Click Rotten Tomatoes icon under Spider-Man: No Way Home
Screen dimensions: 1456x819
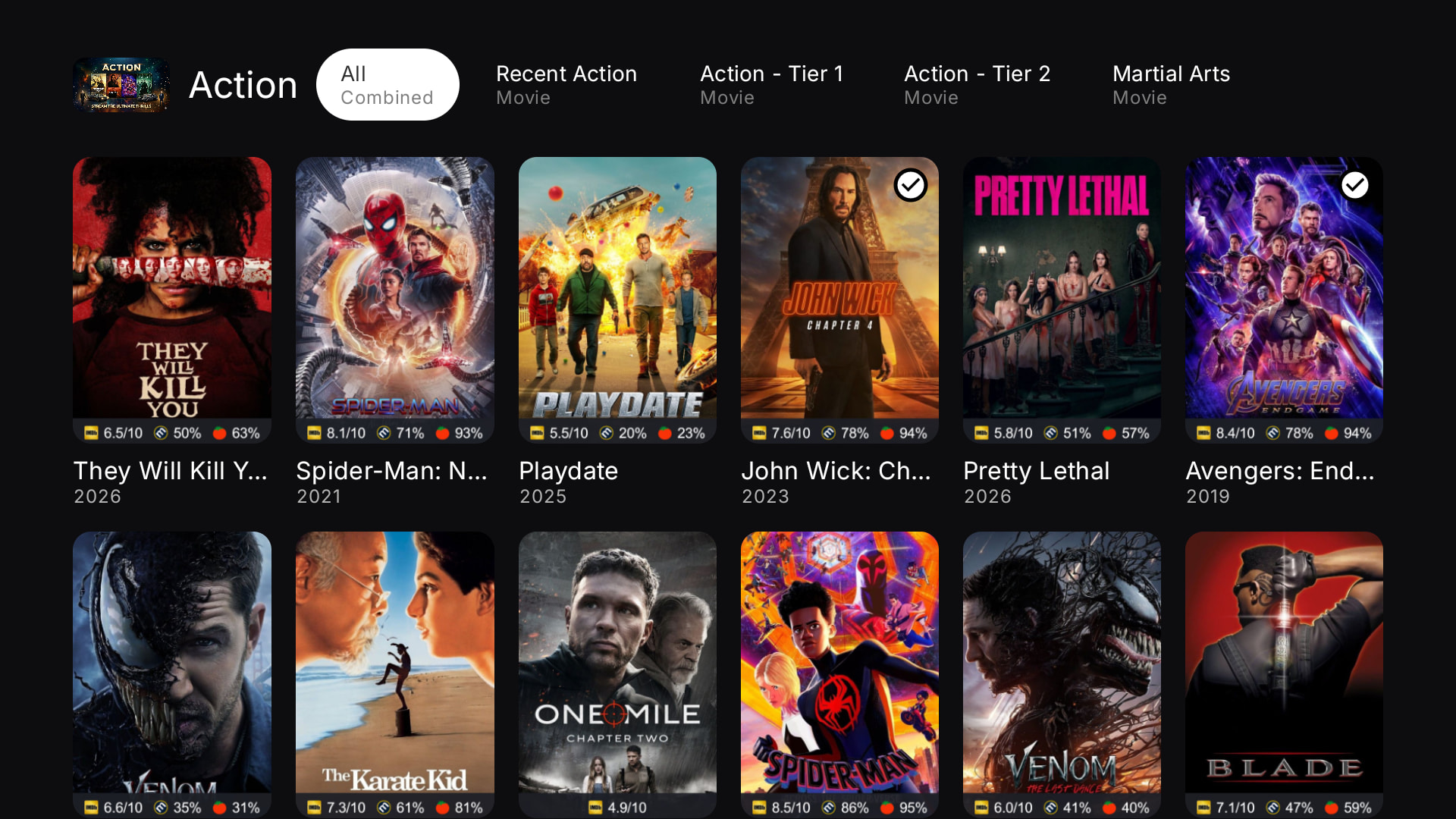[x=442, y=433]
